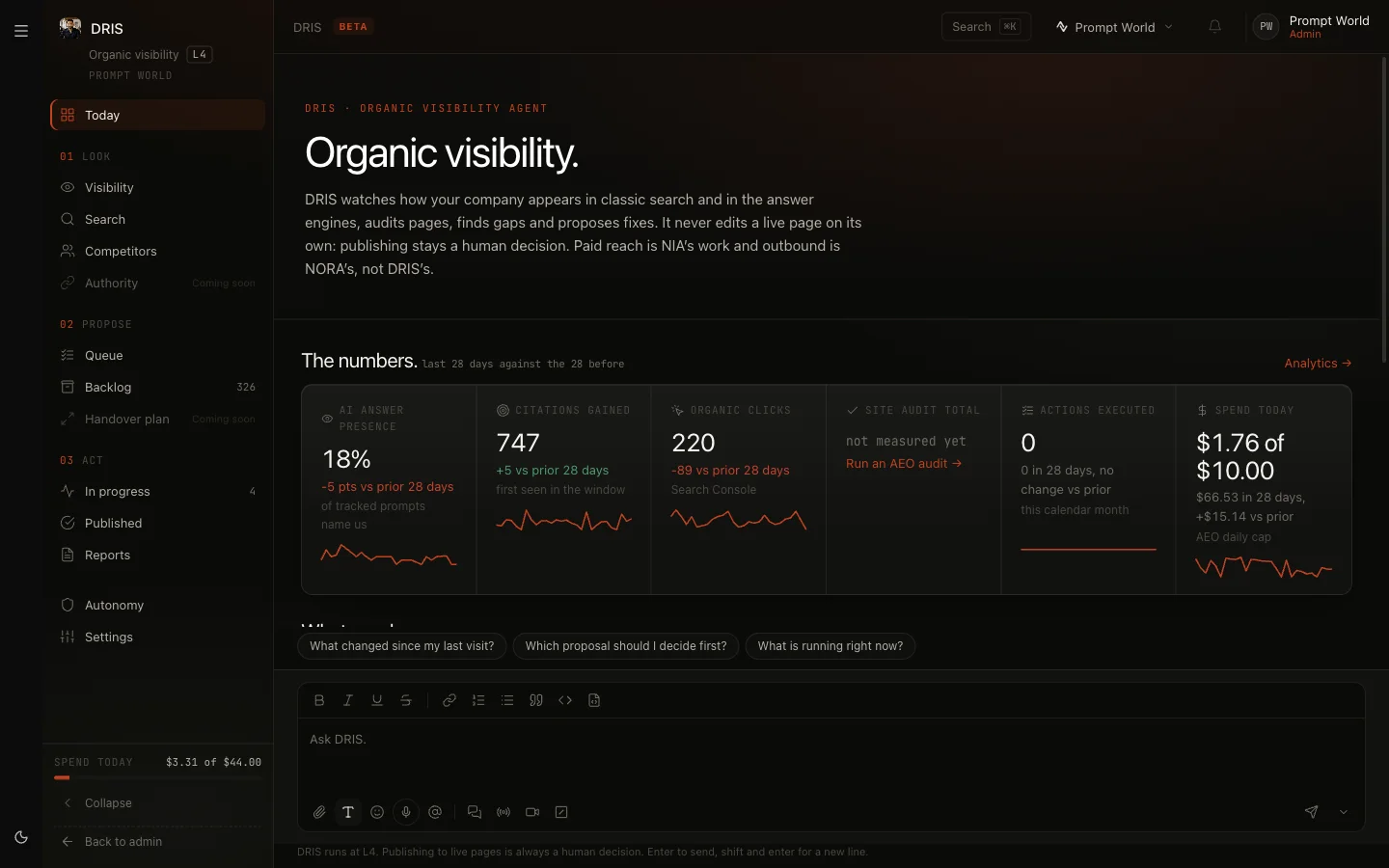Screen dimensions: 1389x868
Task: Toggle the sidebar with the hamburger menu
Action: coord(21,31)
